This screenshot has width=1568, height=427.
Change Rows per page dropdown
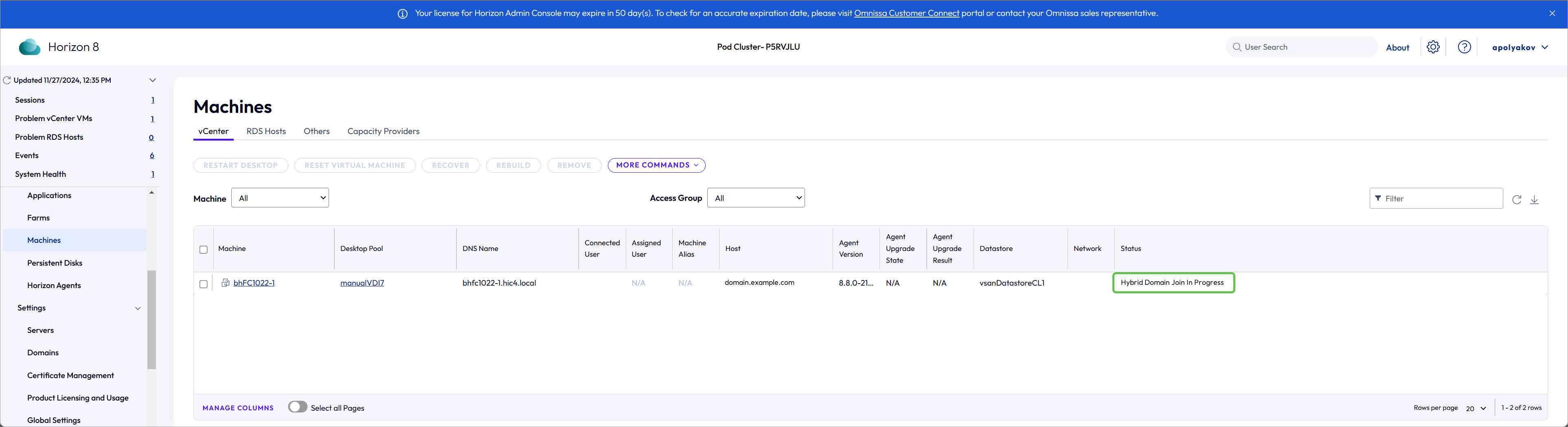[1476, 408]
